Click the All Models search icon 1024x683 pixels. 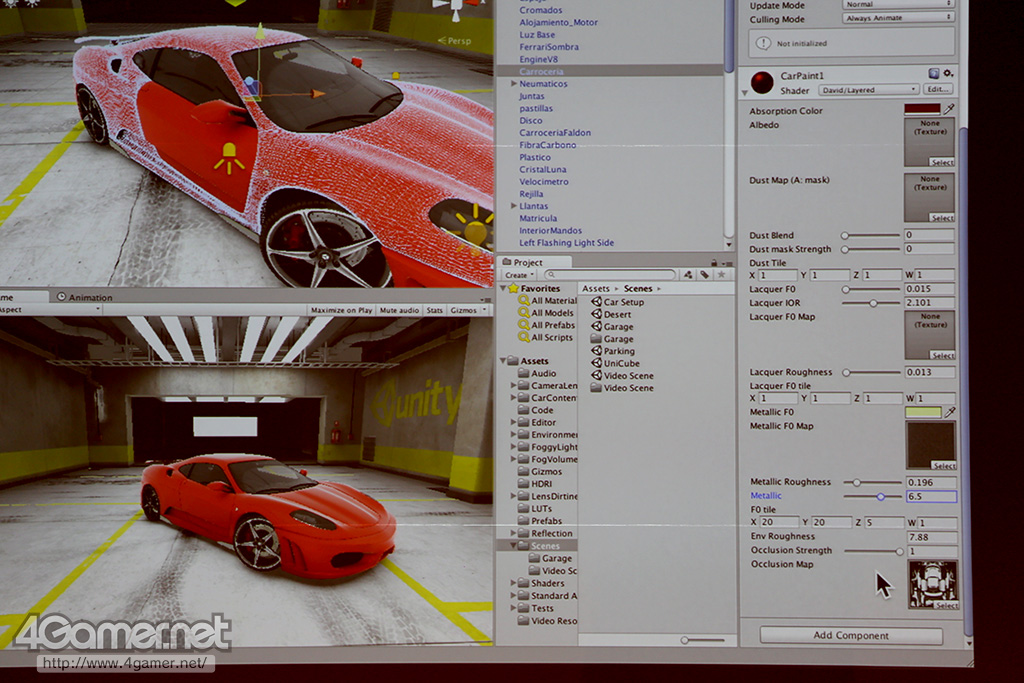524,313
